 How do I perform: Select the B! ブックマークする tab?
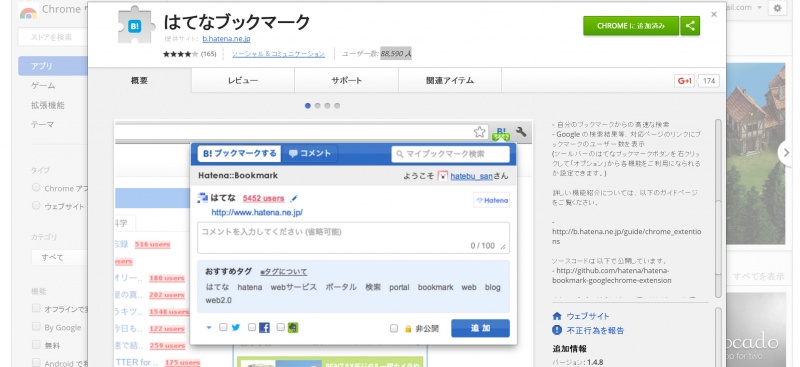239,153
